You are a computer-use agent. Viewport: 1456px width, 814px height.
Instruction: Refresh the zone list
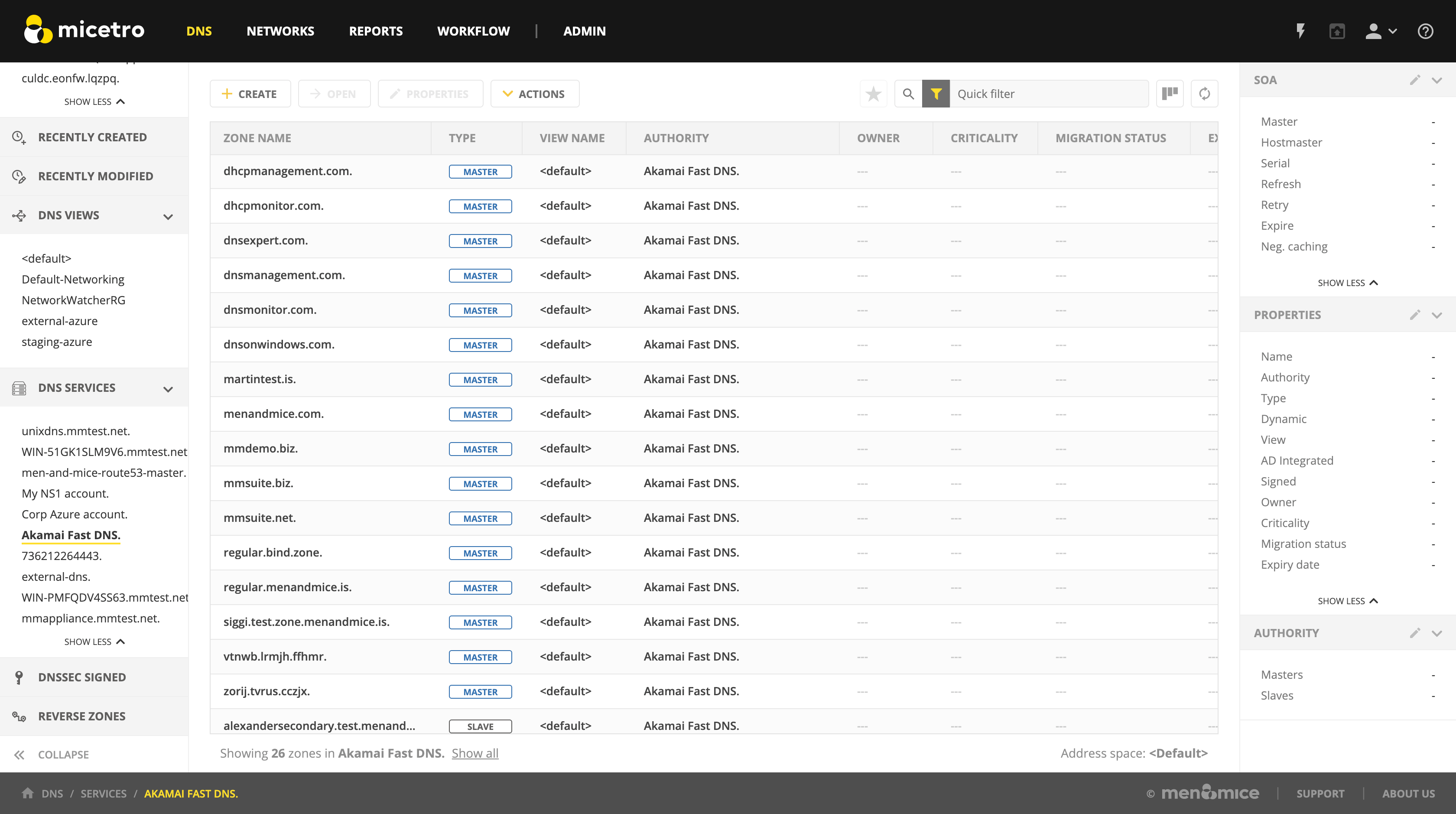click(x=1205, y=94)
